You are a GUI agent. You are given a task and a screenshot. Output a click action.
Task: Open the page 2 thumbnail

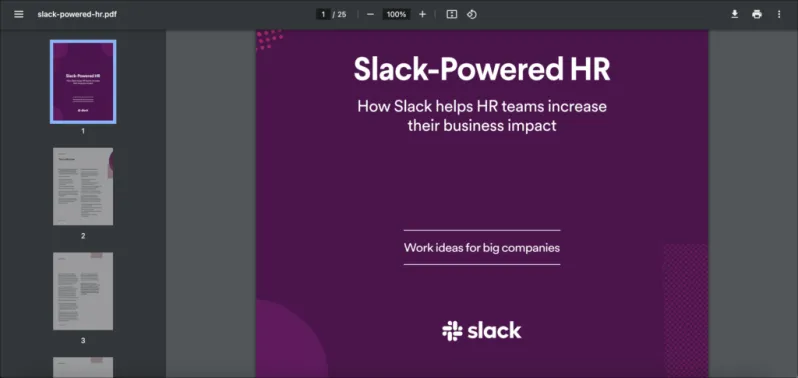click(x=83, y=187)
